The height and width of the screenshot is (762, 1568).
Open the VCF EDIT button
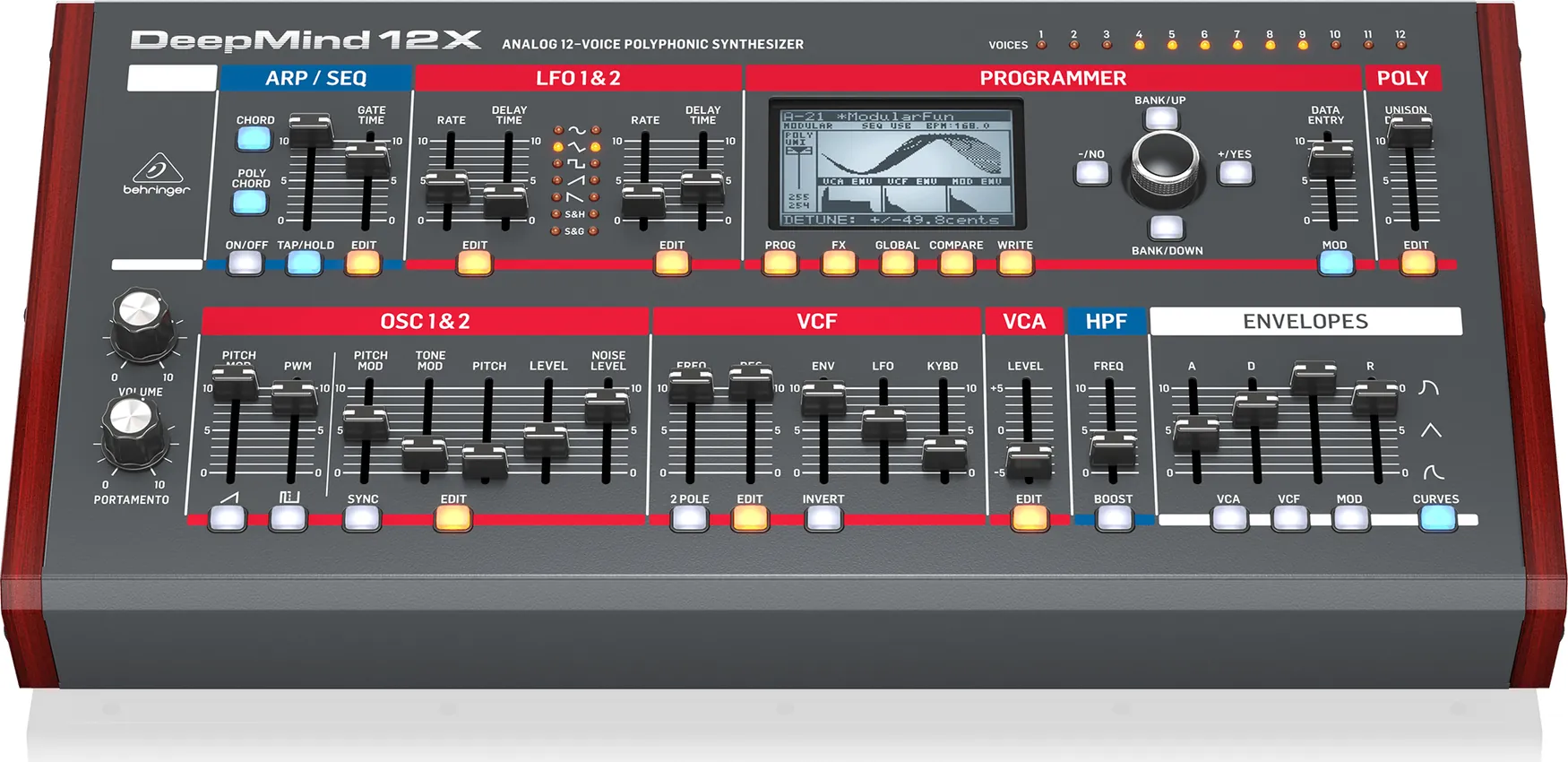(750, 518)
